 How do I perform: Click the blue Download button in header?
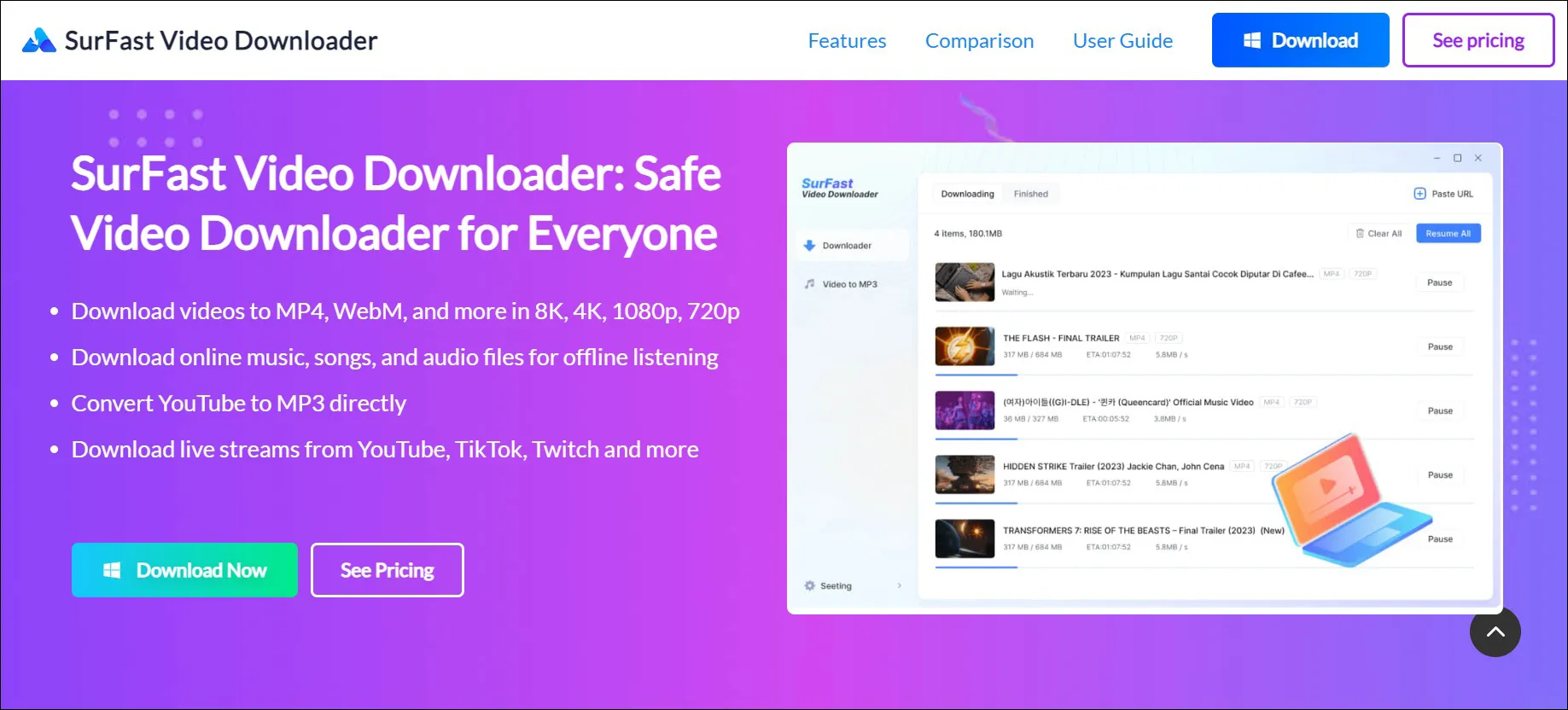(x=1300, y=40)
